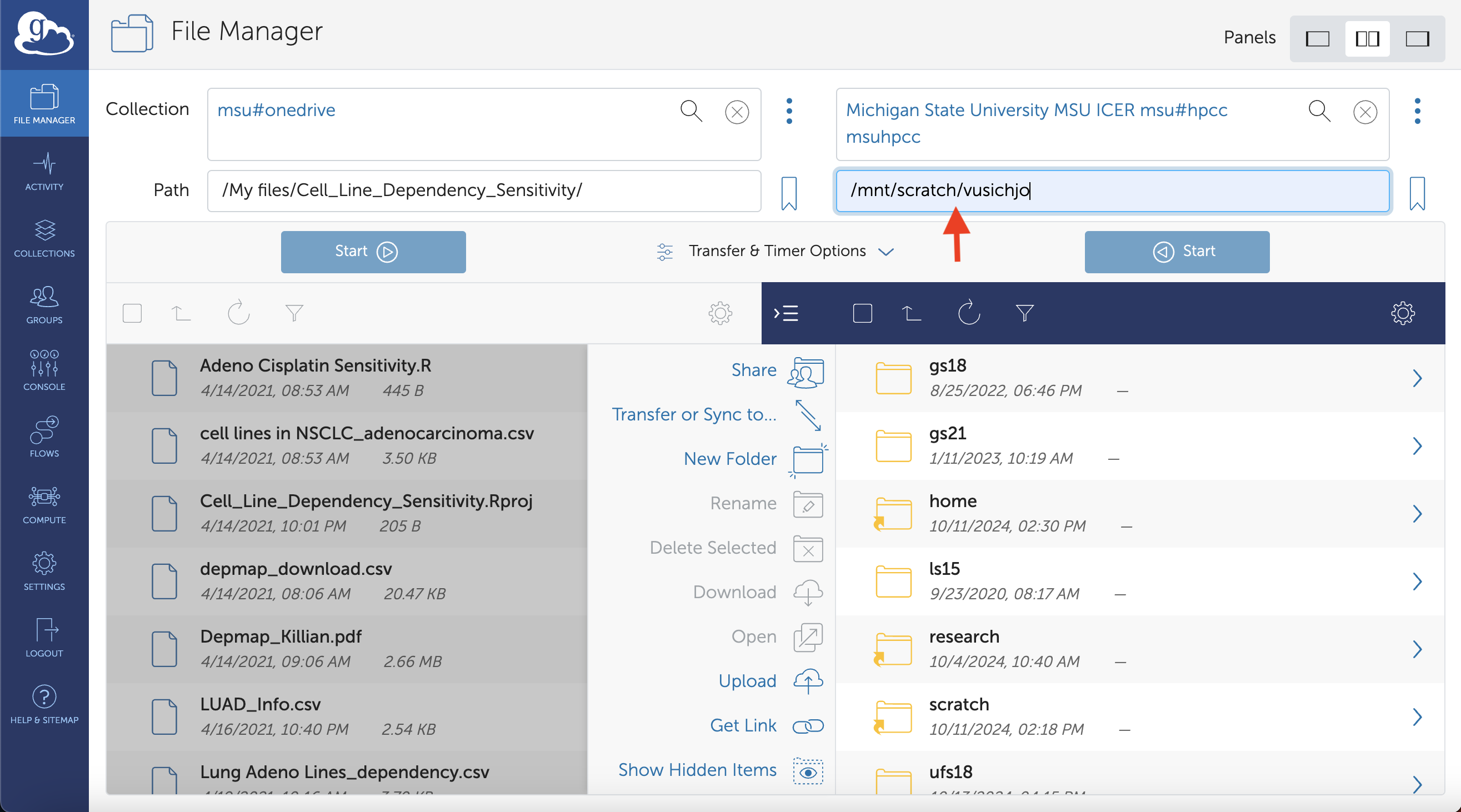This screenshot has width=1461, height=812.
Task: Select all files in the left panel
Action: 132,313
